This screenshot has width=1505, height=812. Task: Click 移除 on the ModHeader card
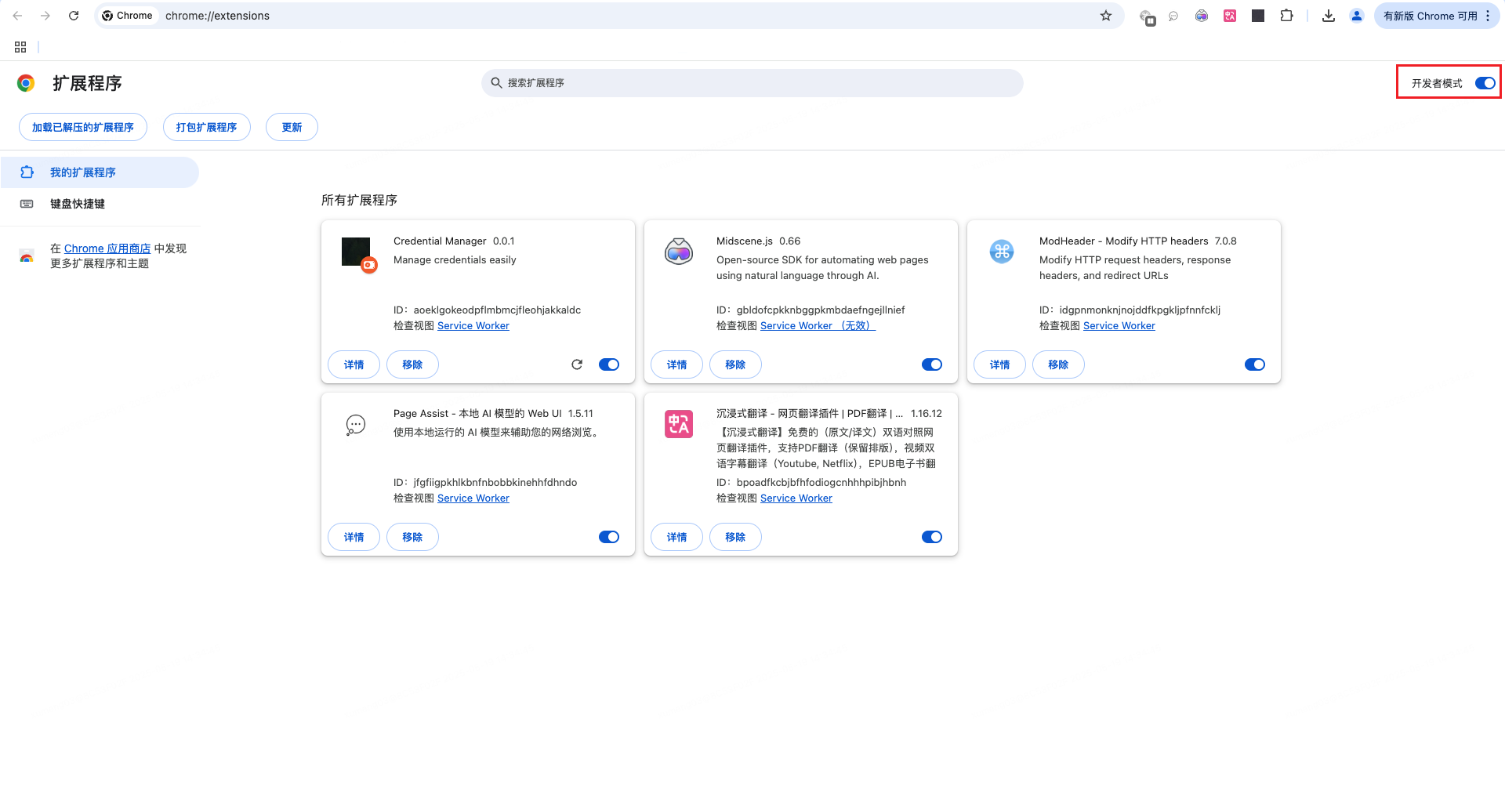coord(1058,364)
